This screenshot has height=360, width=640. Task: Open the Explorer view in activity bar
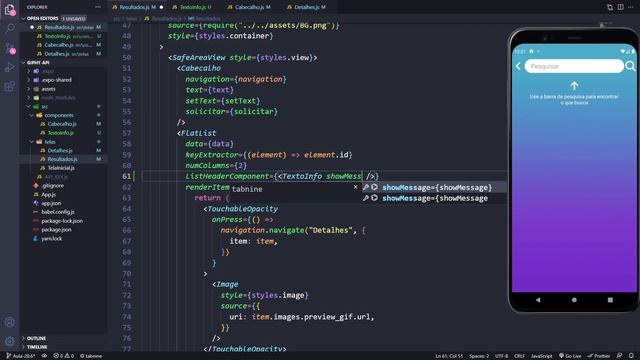tap(9, 9)
